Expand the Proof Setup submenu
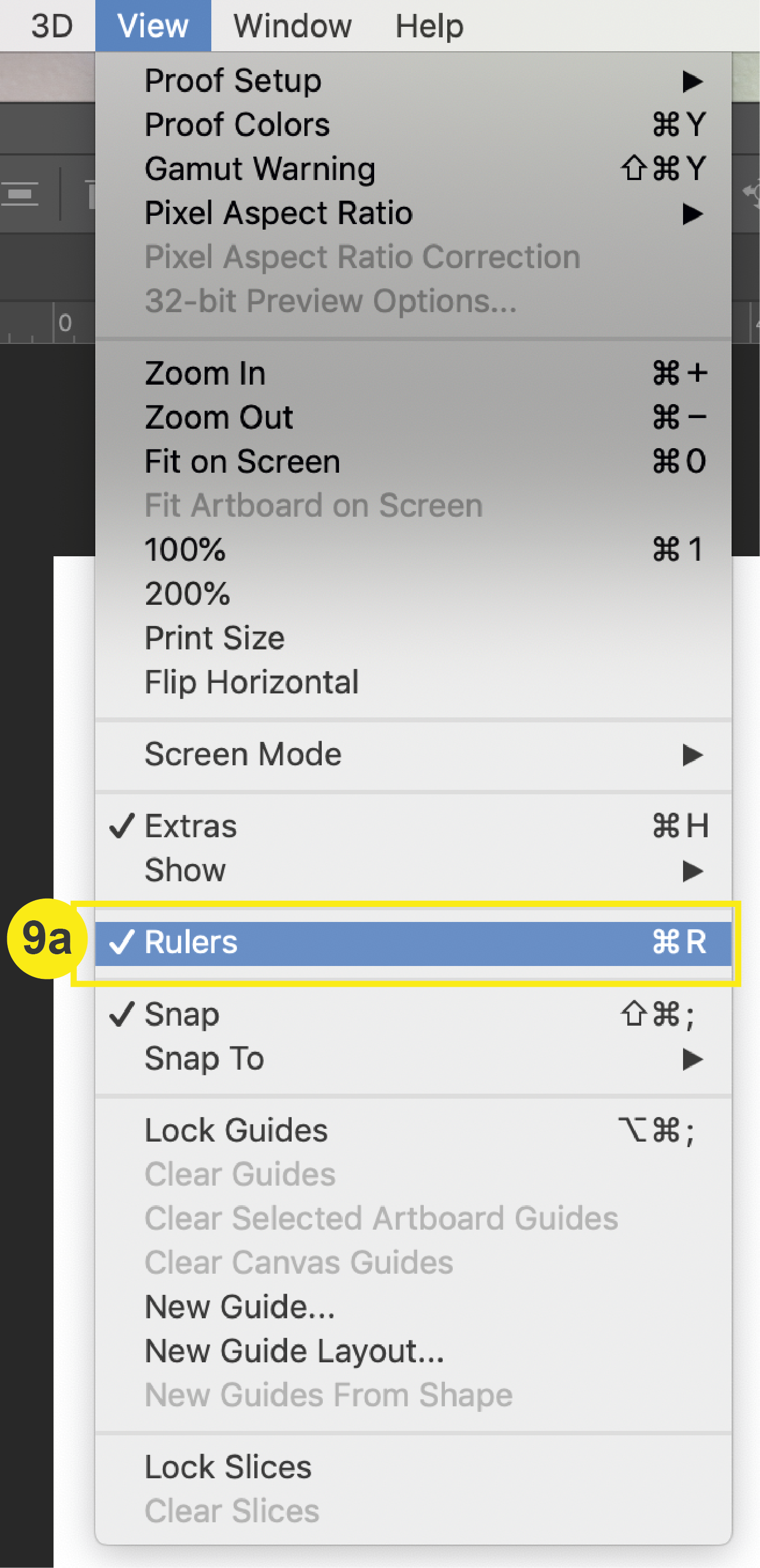The height and width of the screenshot is (1568, 760). 692,81
